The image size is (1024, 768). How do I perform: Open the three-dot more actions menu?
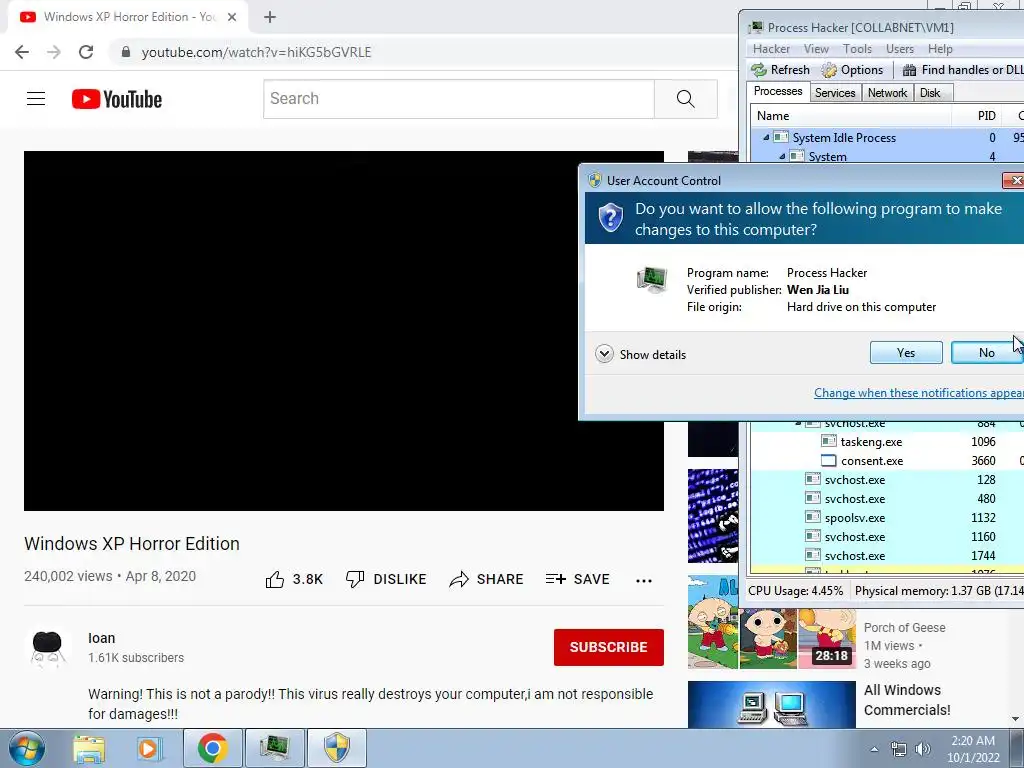click(644, 580)
